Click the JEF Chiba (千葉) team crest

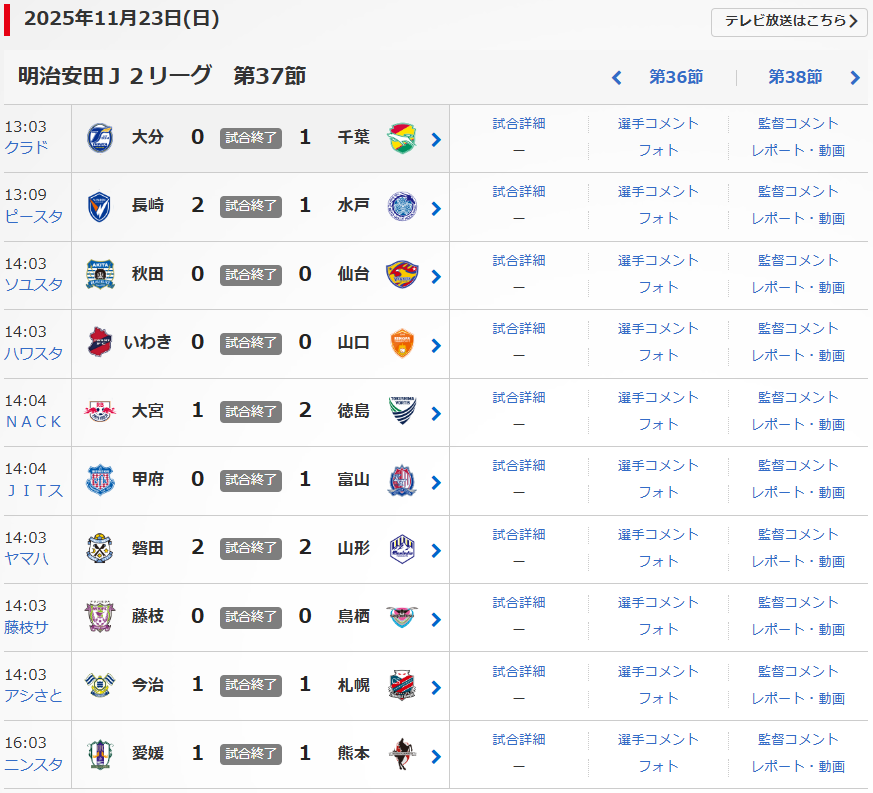click(402, 137)
